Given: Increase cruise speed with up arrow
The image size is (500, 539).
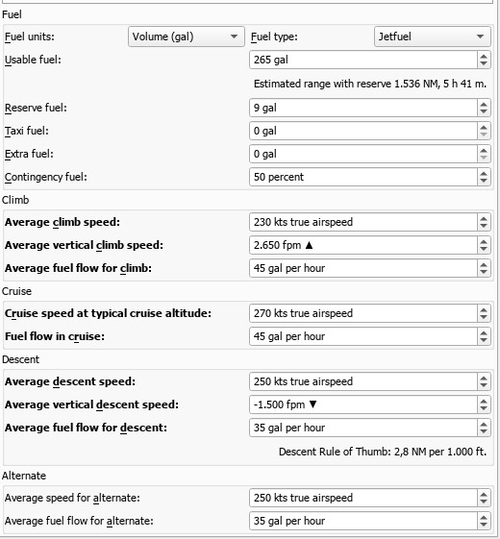Looking at the screenshot, I should pyautogui.click(x=484, y=309).
